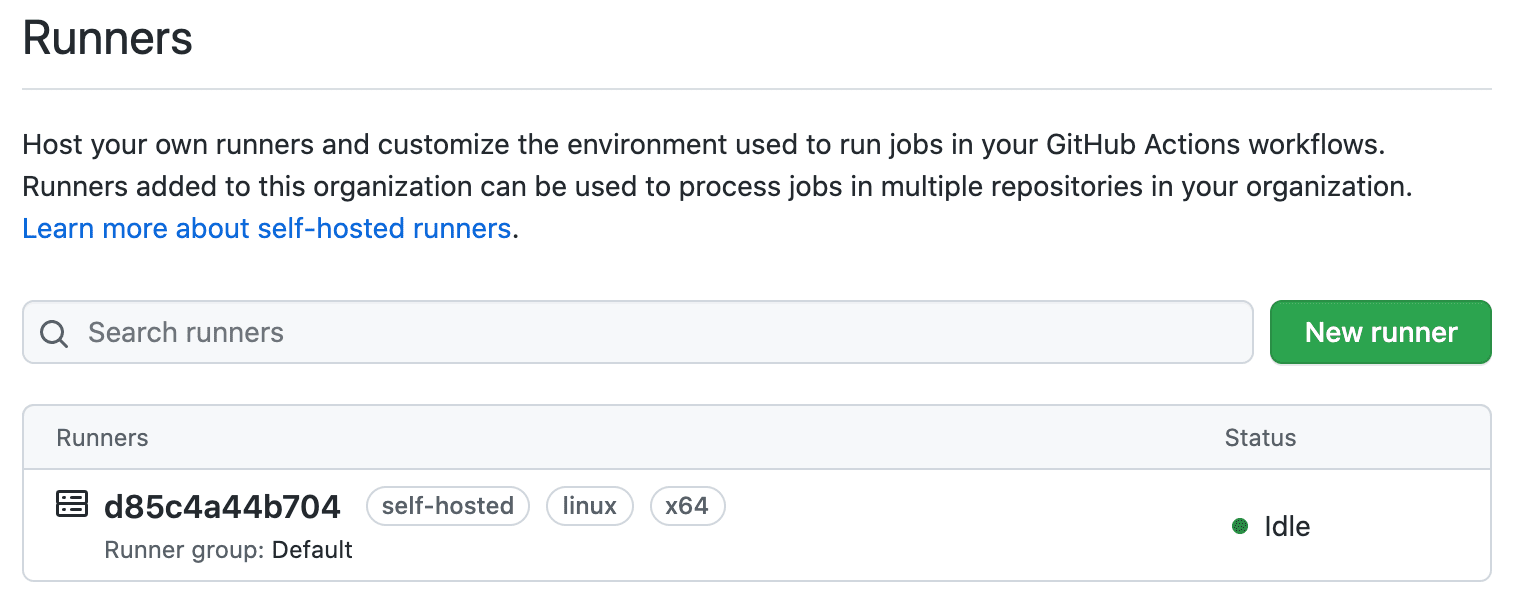Click the Runners column header
The height and width of the screenshot is (616, 1520).
click(102, 438)
